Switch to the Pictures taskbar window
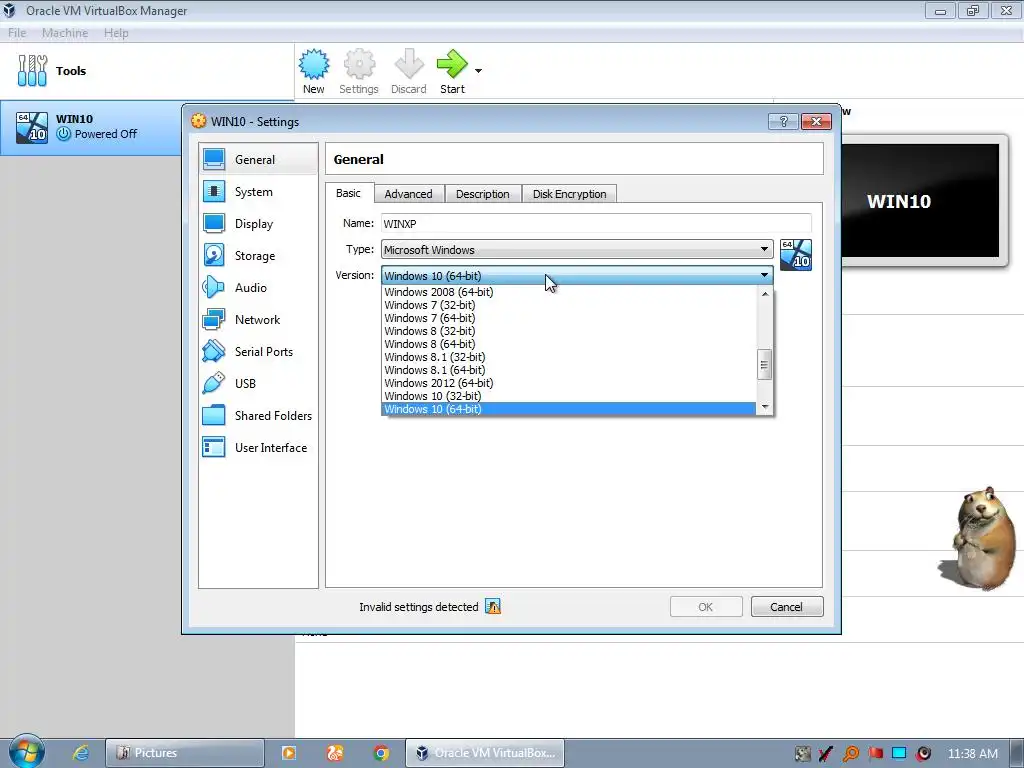The width and height of the screenshot is (1024, 768). 185,753
